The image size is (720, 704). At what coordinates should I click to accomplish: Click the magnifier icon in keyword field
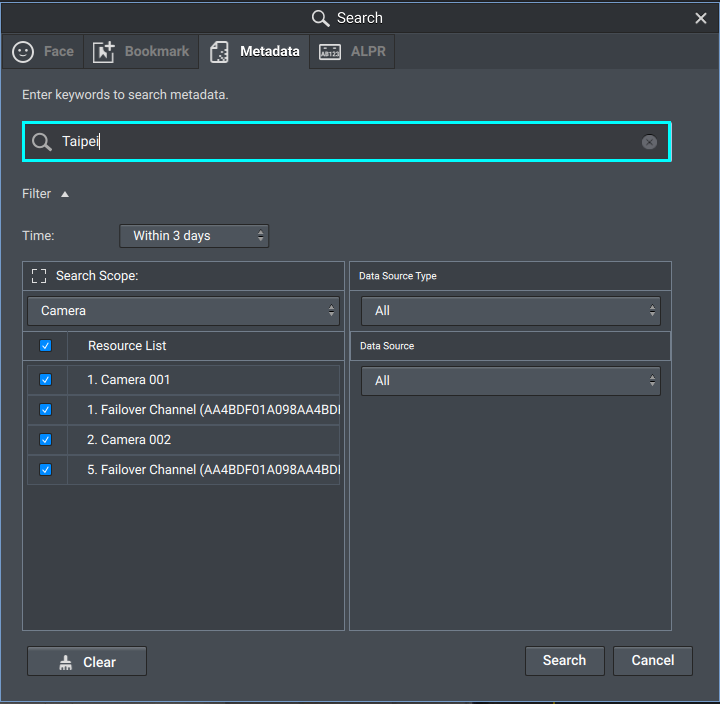[41, 142]
